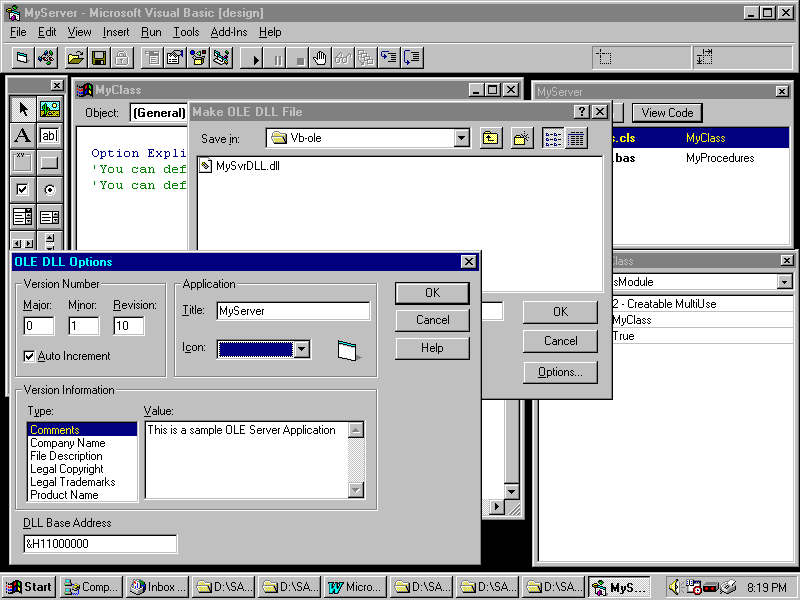Open the Tools menu
The height and width of the screenshot is (600, 800).
(186, 32)
